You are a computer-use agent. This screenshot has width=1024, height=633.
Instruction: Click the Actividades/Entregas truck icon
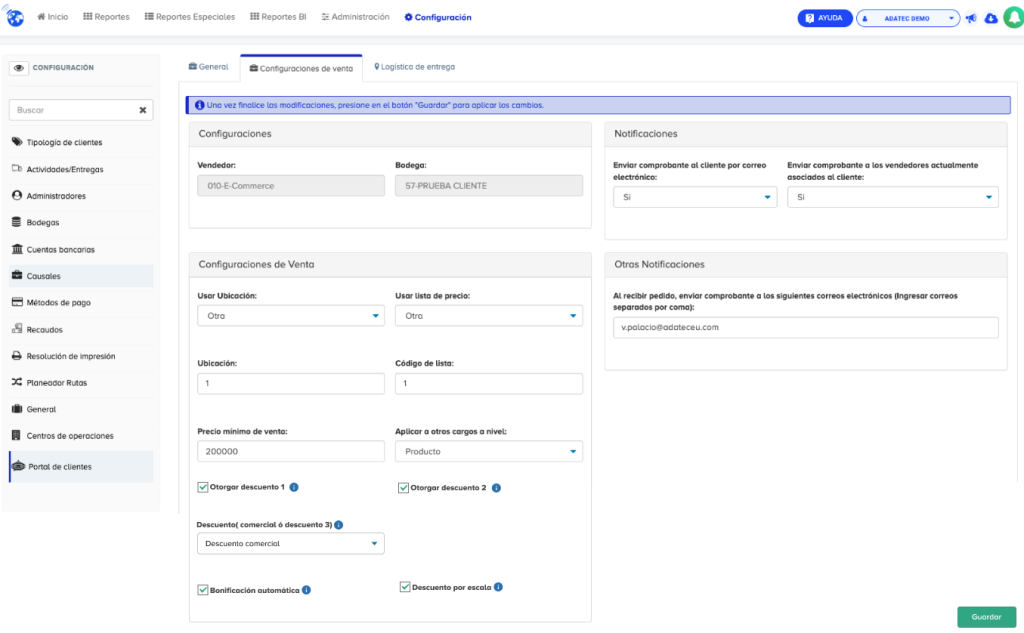[x=17, y=169]
